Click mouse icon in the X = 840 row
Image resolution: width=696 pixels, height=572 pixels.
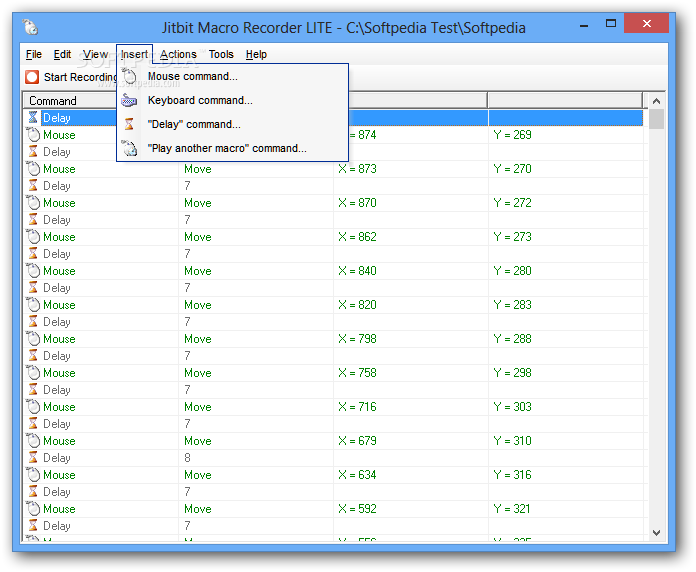coord(33,271)
